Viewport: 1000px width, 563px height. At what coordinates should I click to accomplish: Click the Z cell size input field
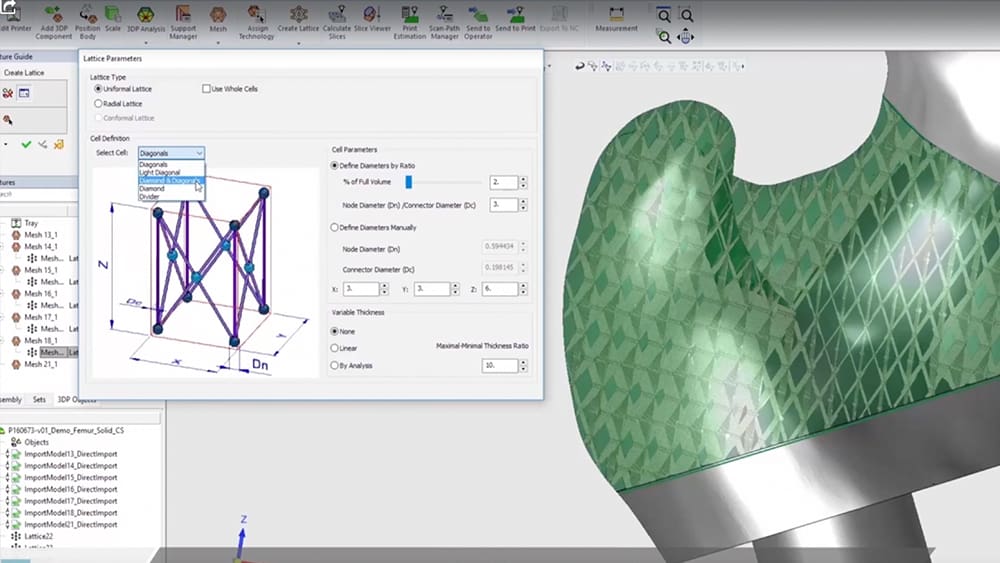(x=500, y=289)
